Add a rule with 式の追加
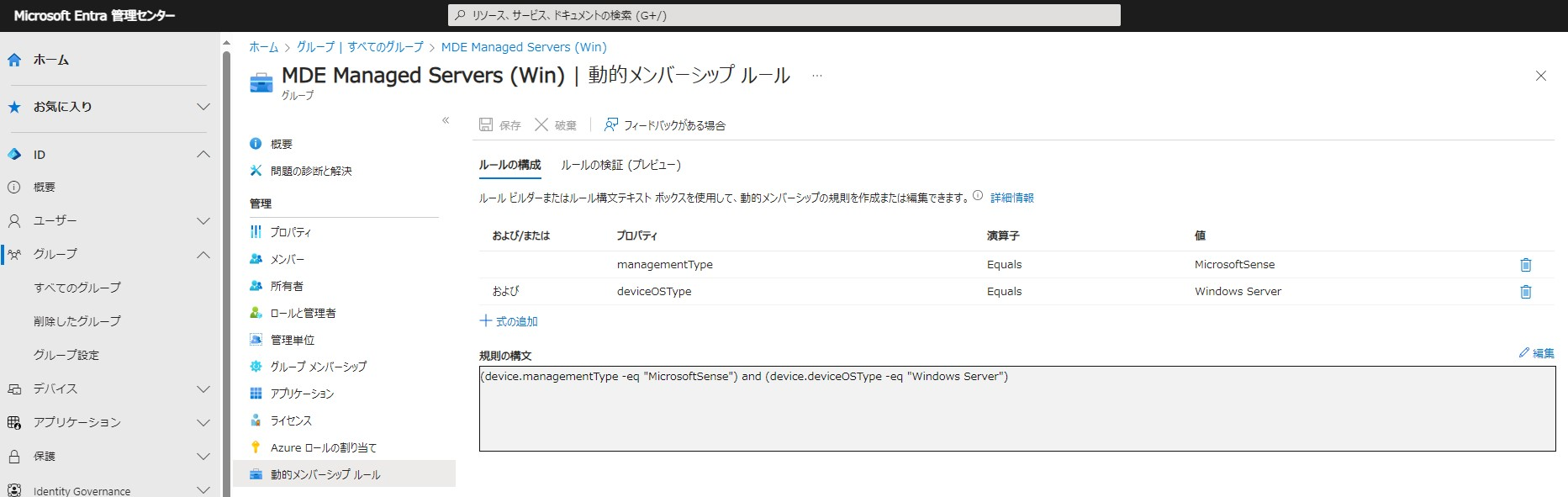The image size is (1568, 497). click(x=509, y=321)
